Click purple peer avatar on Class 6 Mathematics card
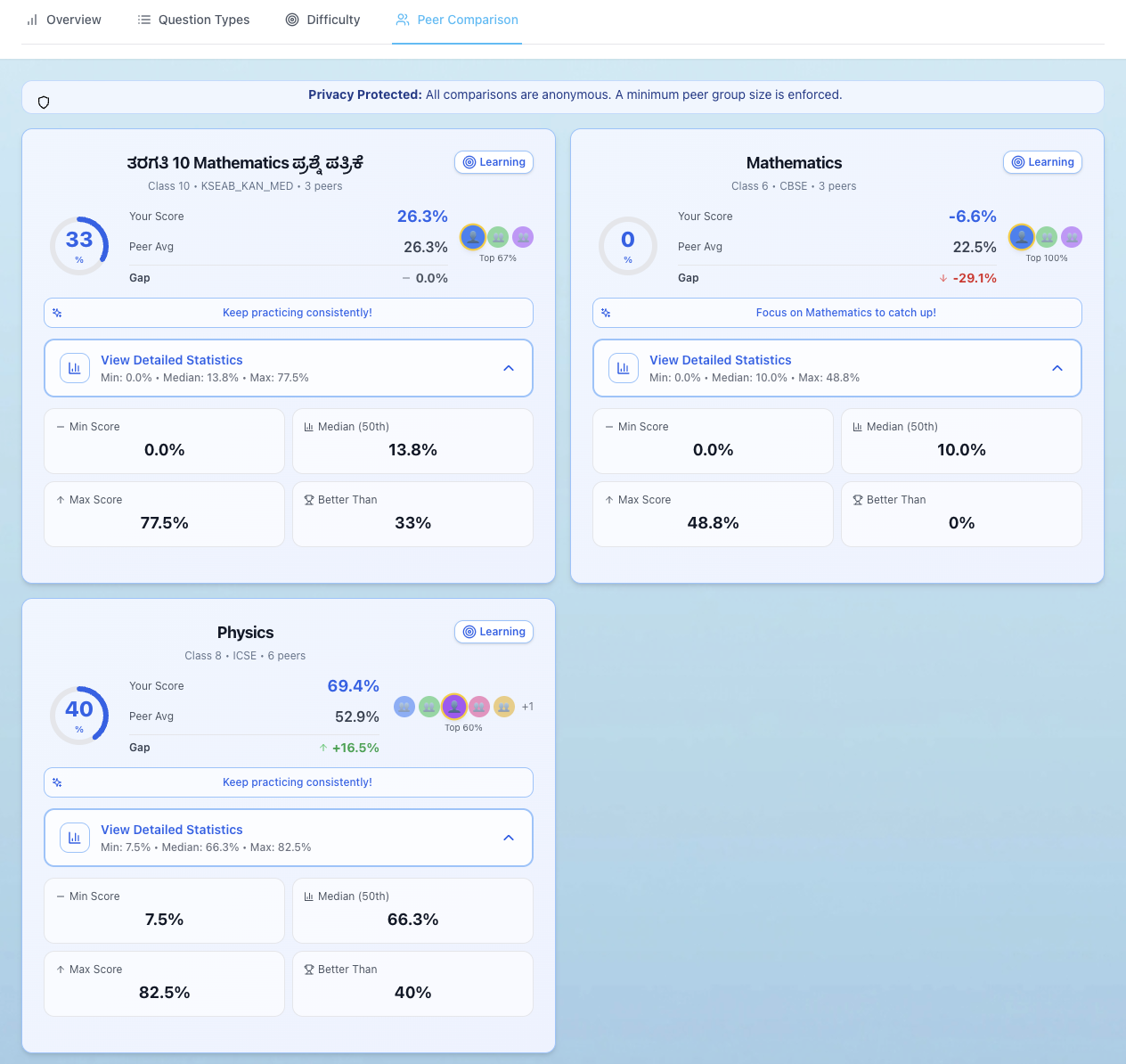Screen dimensions: 1126x1064 (1072, 237)
